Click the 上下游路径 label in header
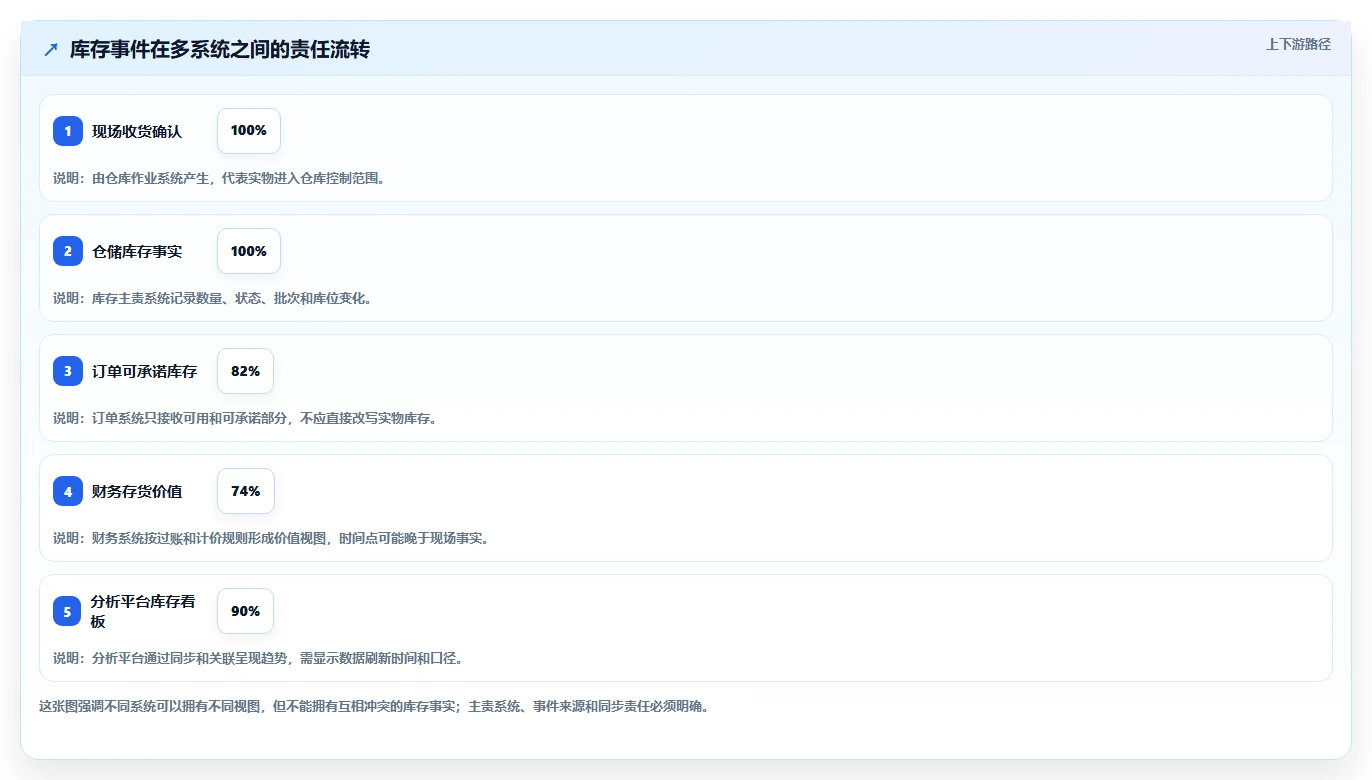The width and height of the screenshot is (1372, 780). pos(1298,44)
